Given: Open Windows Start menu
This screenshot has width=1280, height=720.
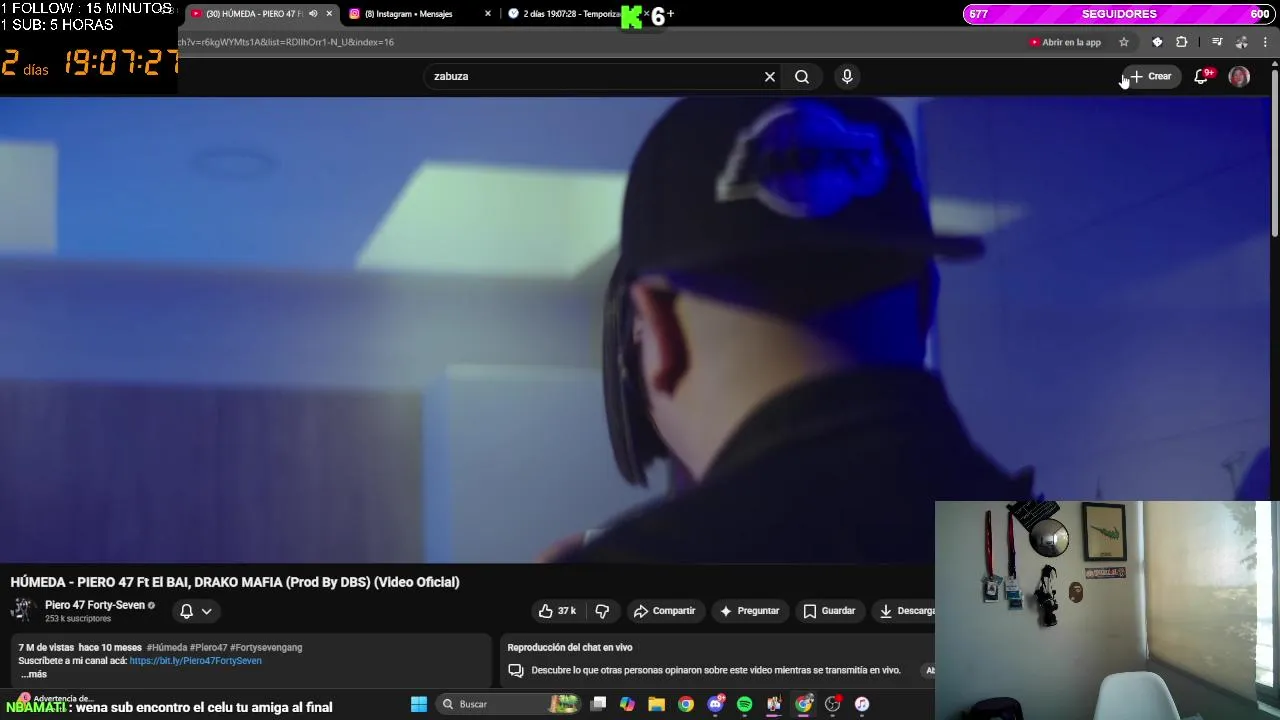Looking at the screenshot, I should pos(419,704).
